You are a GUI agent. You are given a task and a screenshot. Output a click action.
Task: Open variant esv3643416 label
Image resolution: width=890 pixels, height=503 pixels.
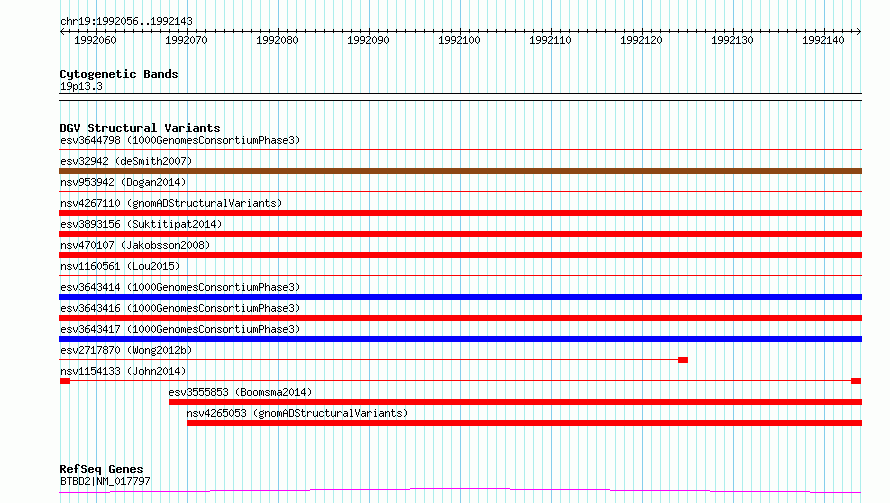180,308
